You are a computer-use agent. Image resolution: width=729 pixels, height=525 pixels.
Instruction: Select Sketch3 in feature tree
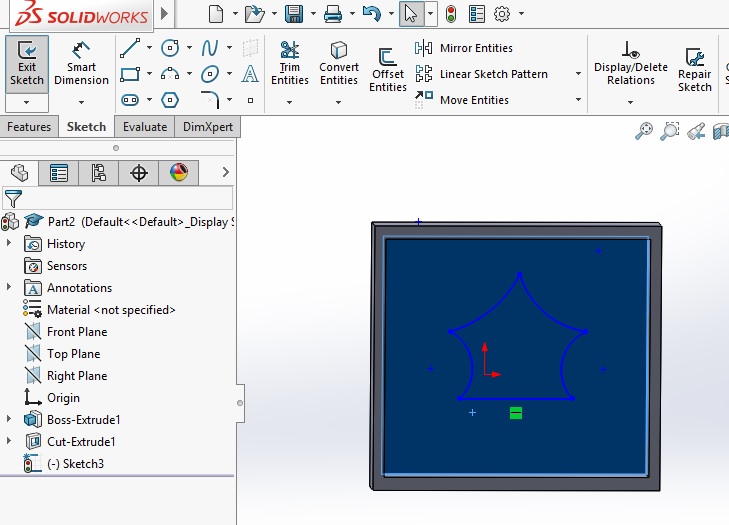click(64, 464)
